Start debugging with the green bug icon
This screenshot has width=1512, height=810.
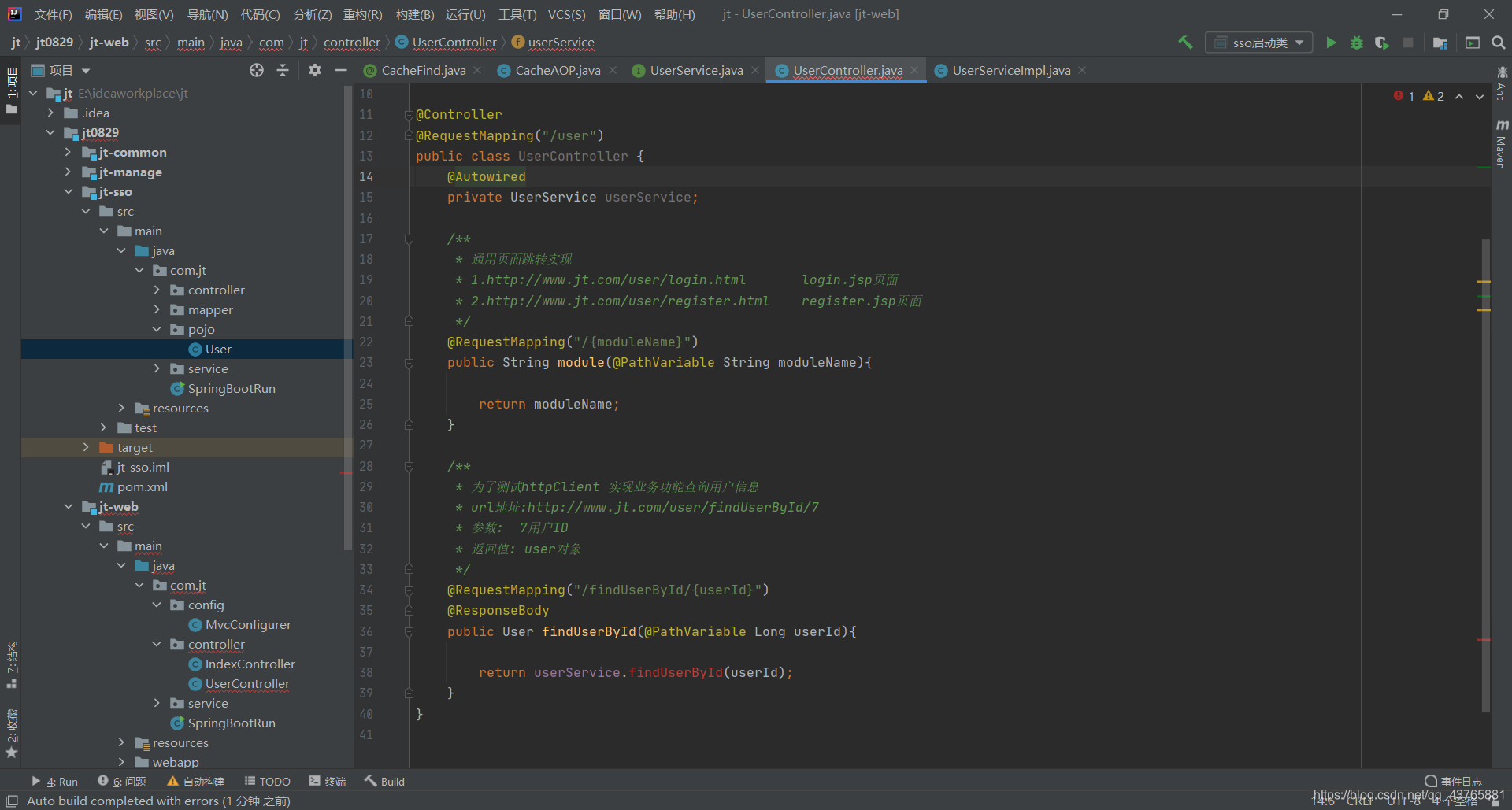1356,43
